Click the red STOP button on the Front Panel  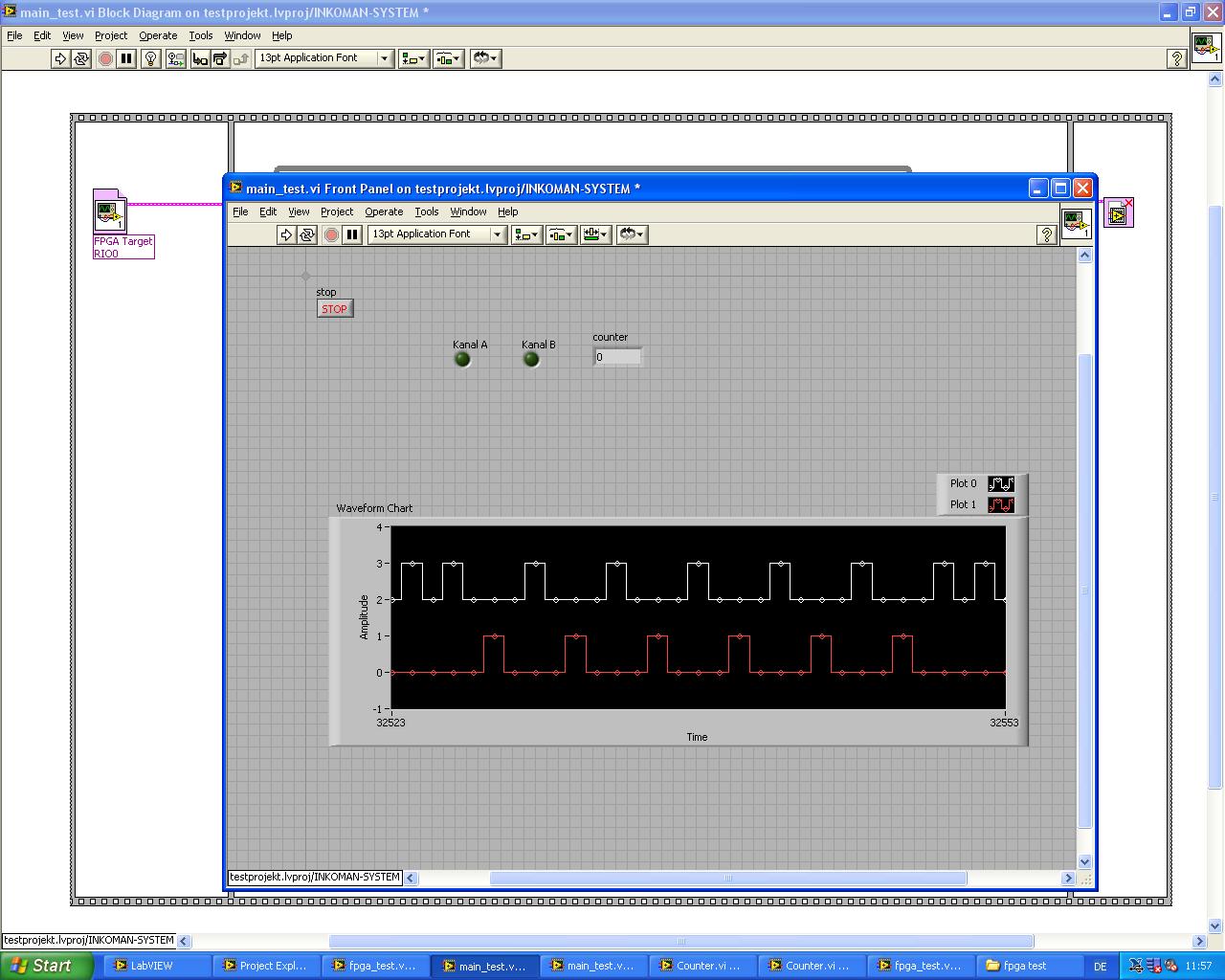(335, 308)
